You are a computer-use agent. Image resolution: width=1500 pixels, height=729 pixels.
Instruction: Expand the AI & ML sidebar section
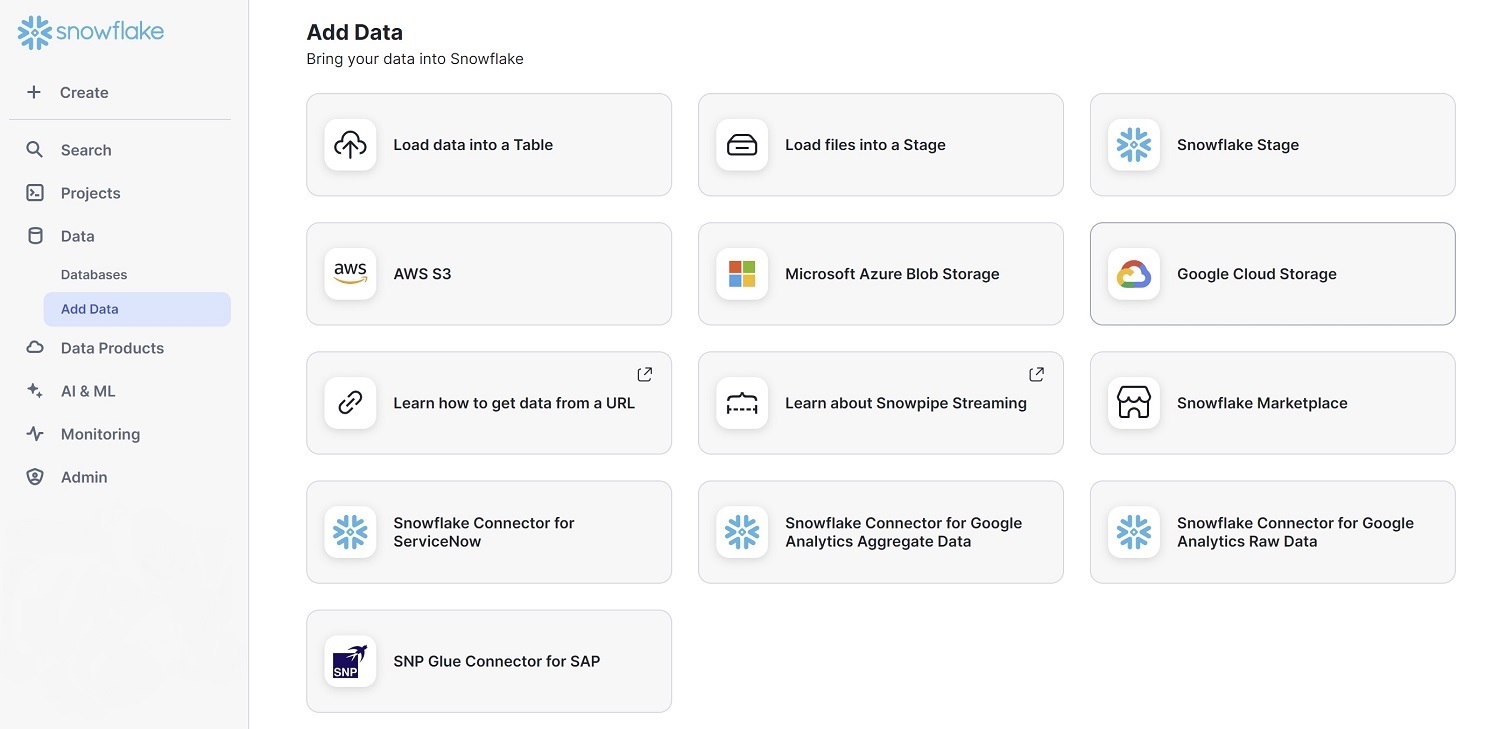coord(88,391)
